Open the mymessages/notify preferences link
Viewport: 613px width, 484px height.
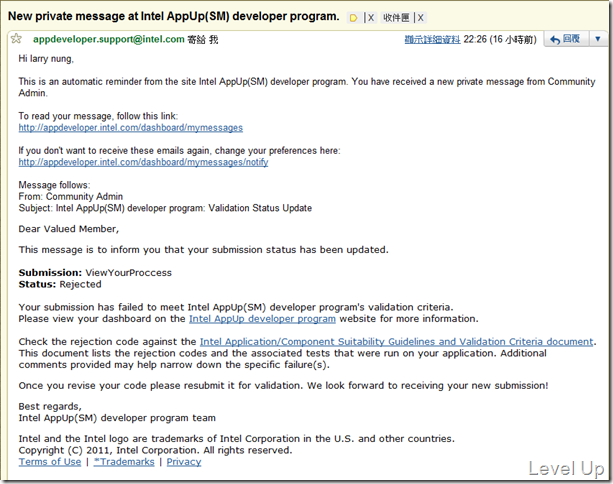click(x=143, y=162)
